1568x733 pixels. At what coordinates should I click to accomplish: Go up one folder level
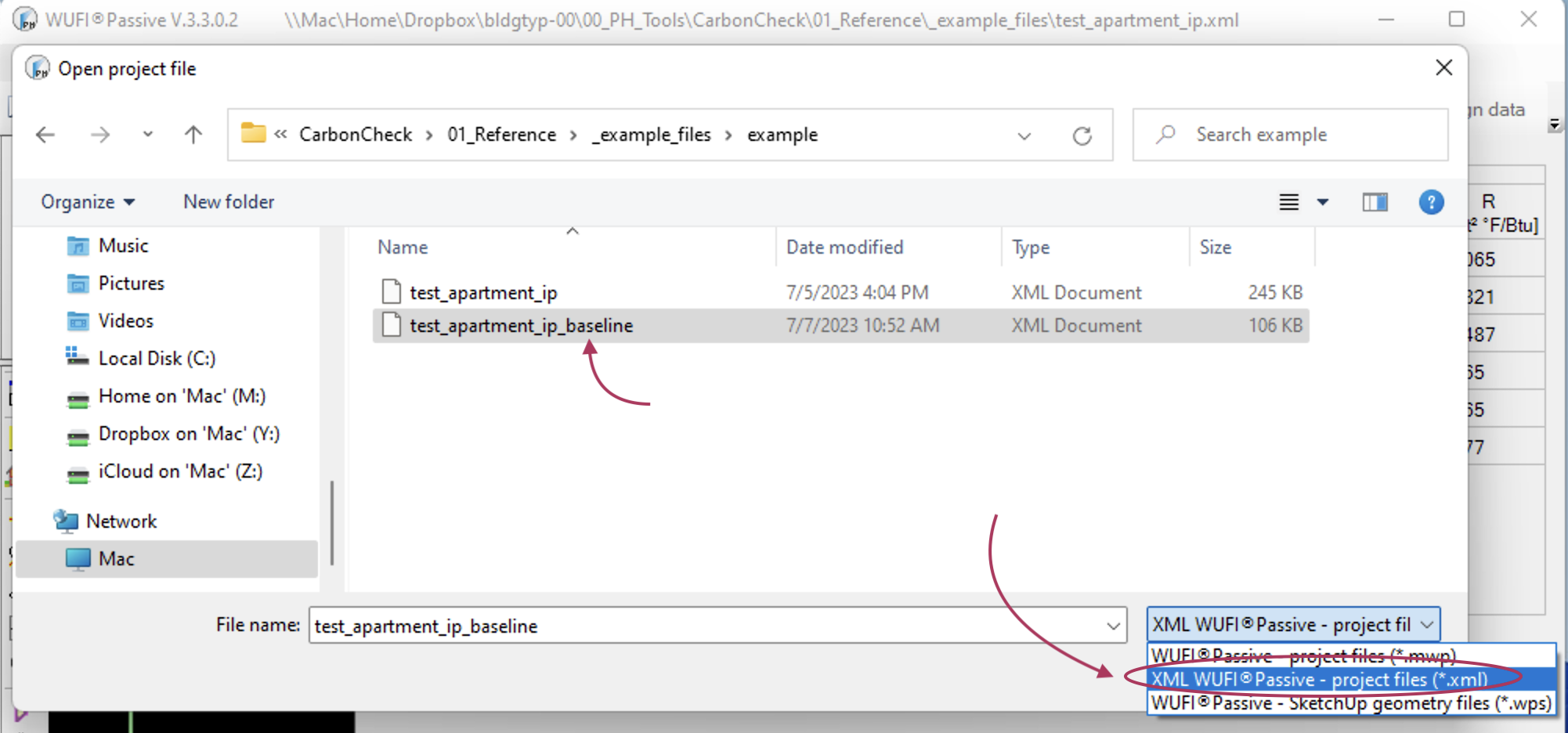193,135
